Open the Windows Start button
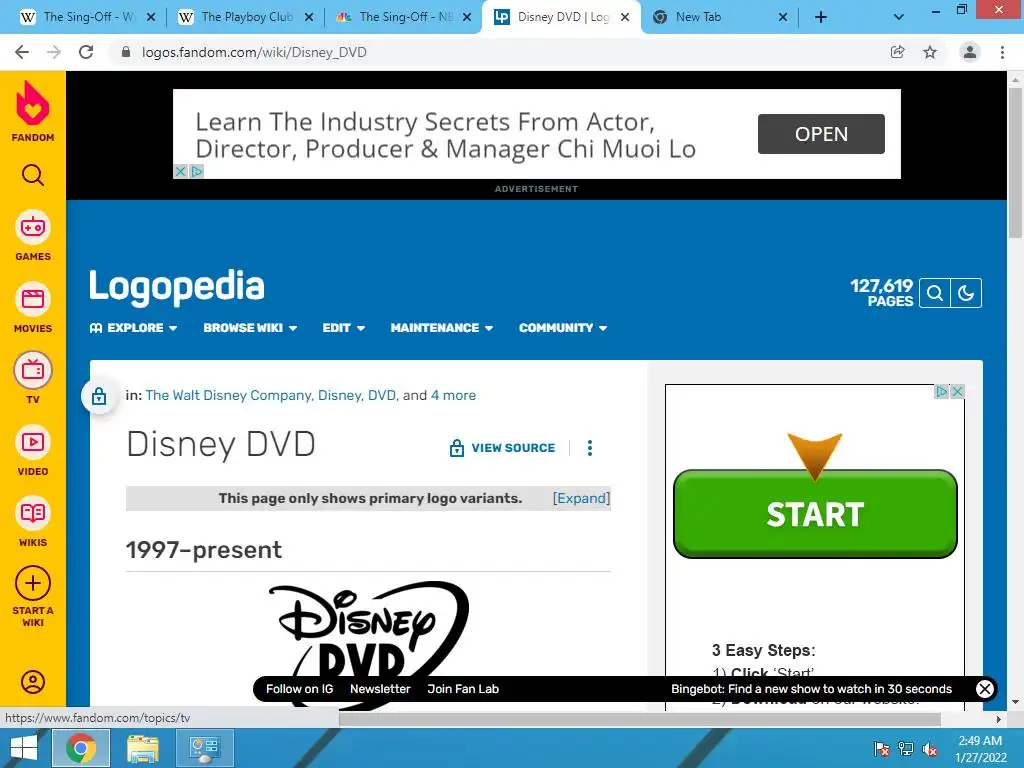1024x768 pixels. [x=24, y=748]
